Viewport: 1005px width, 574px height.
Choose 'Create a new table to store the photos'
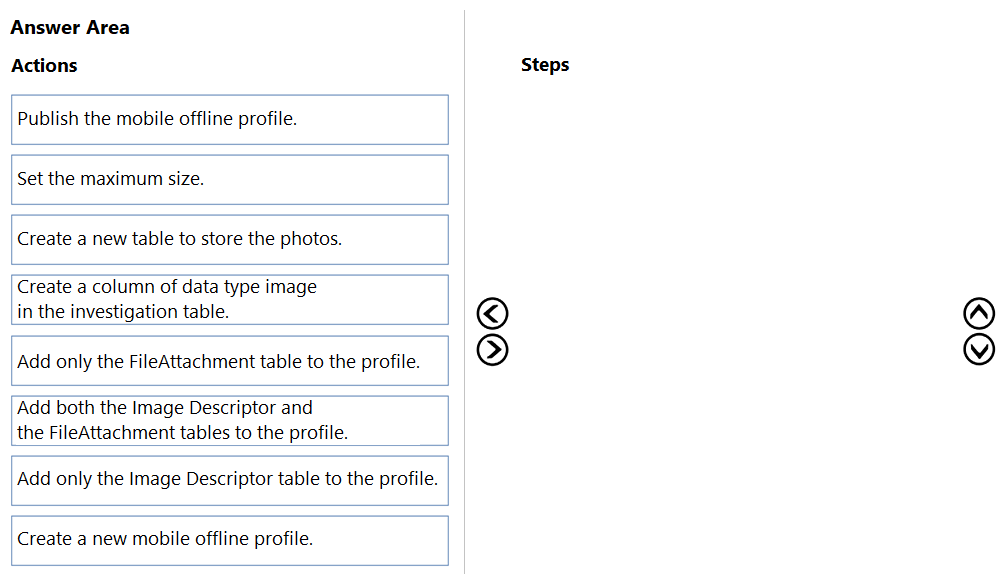[230, 239]
